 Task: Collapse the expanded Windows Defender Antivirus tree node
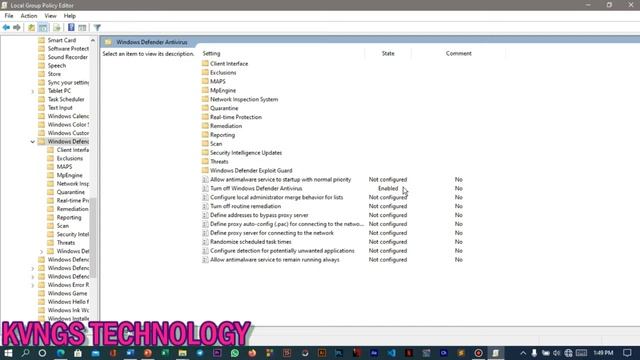pyautogui.click(x=33, y=142)
